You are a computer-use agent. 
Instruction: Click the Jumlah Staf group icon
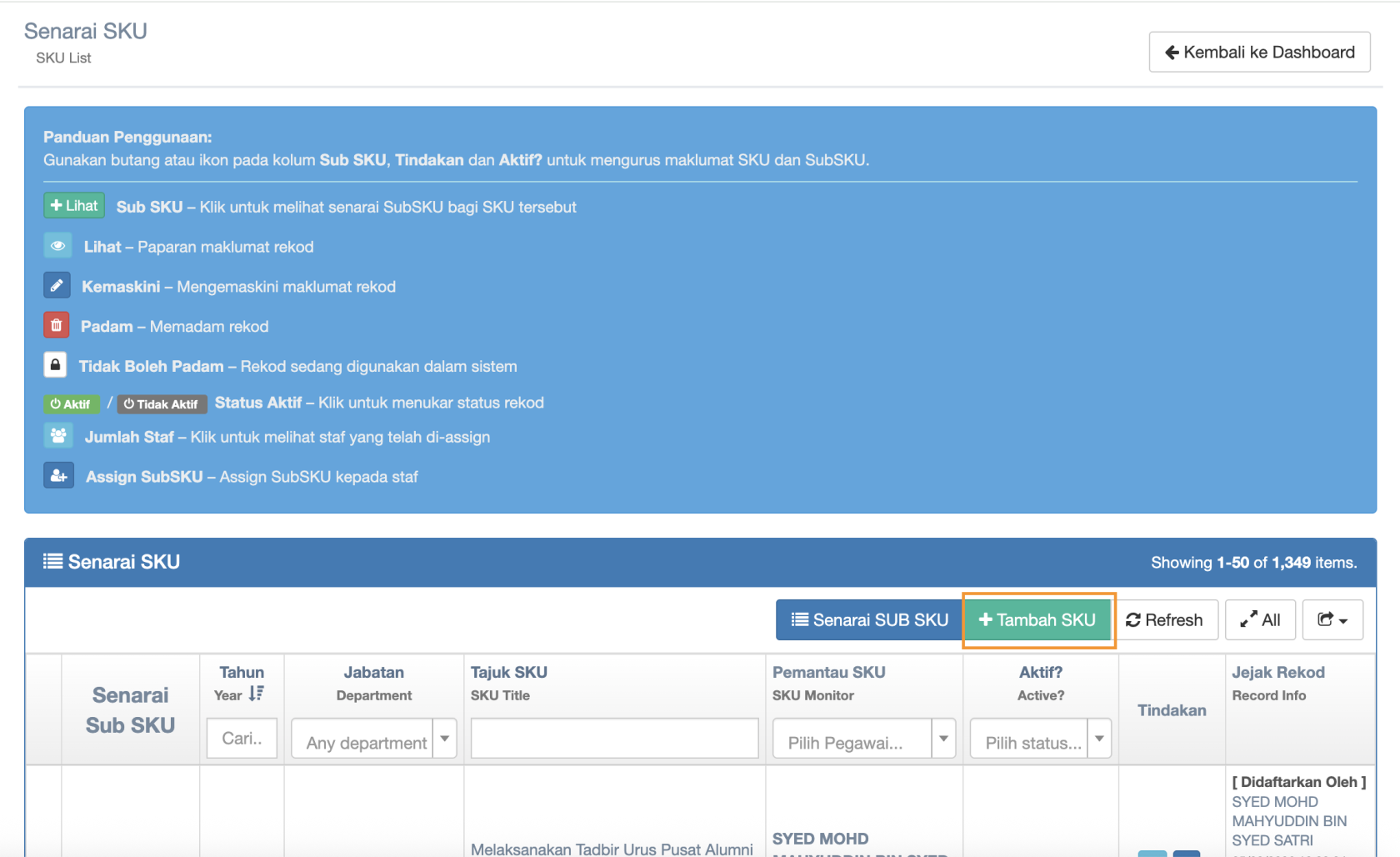[x=58, y=436]
